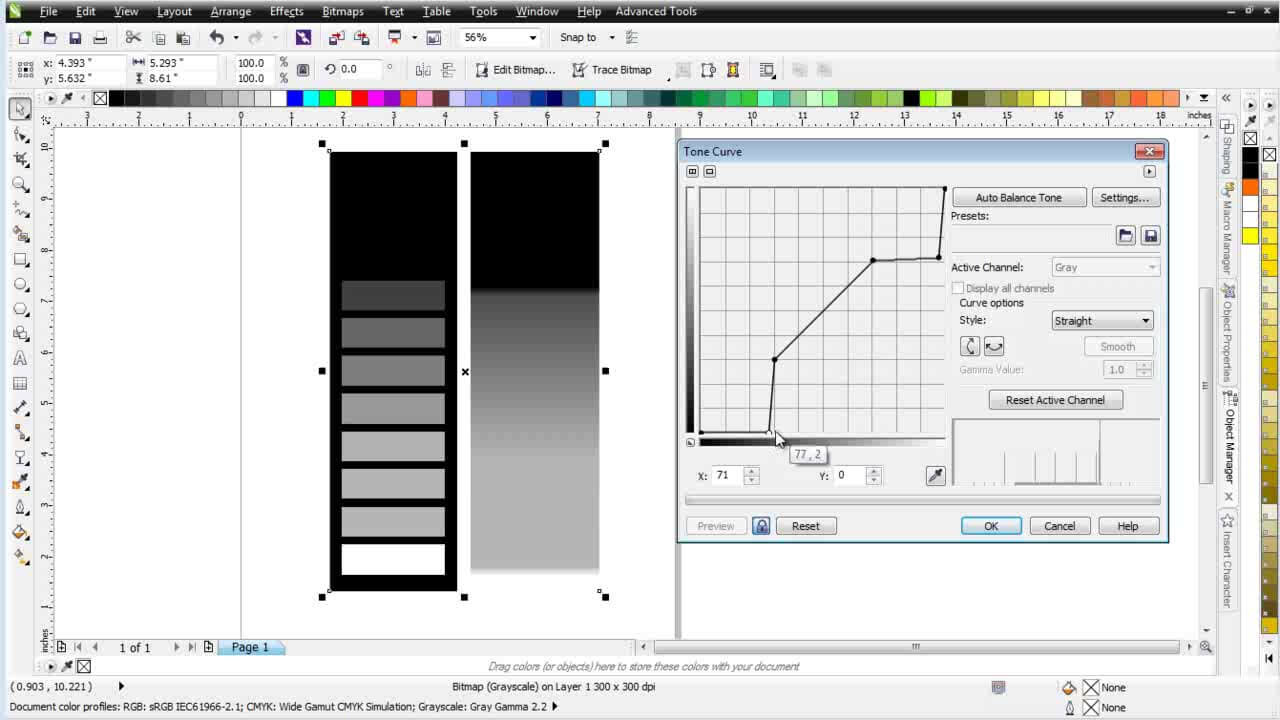Pick the blue swatch in the palette
This screenshot has height=720, width=1280.
click(x=295, y=98)
